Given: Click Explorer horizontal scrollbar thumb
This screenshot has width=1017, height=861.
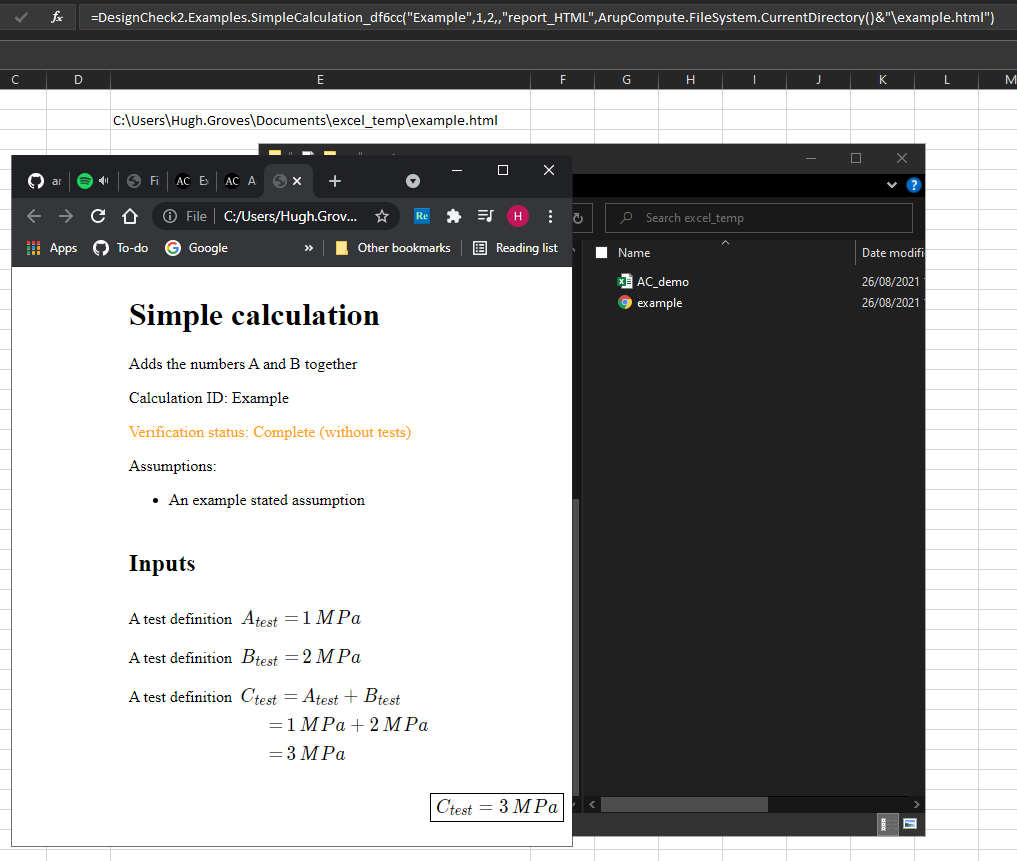Looking at the screenshot, I should (684, 805).
